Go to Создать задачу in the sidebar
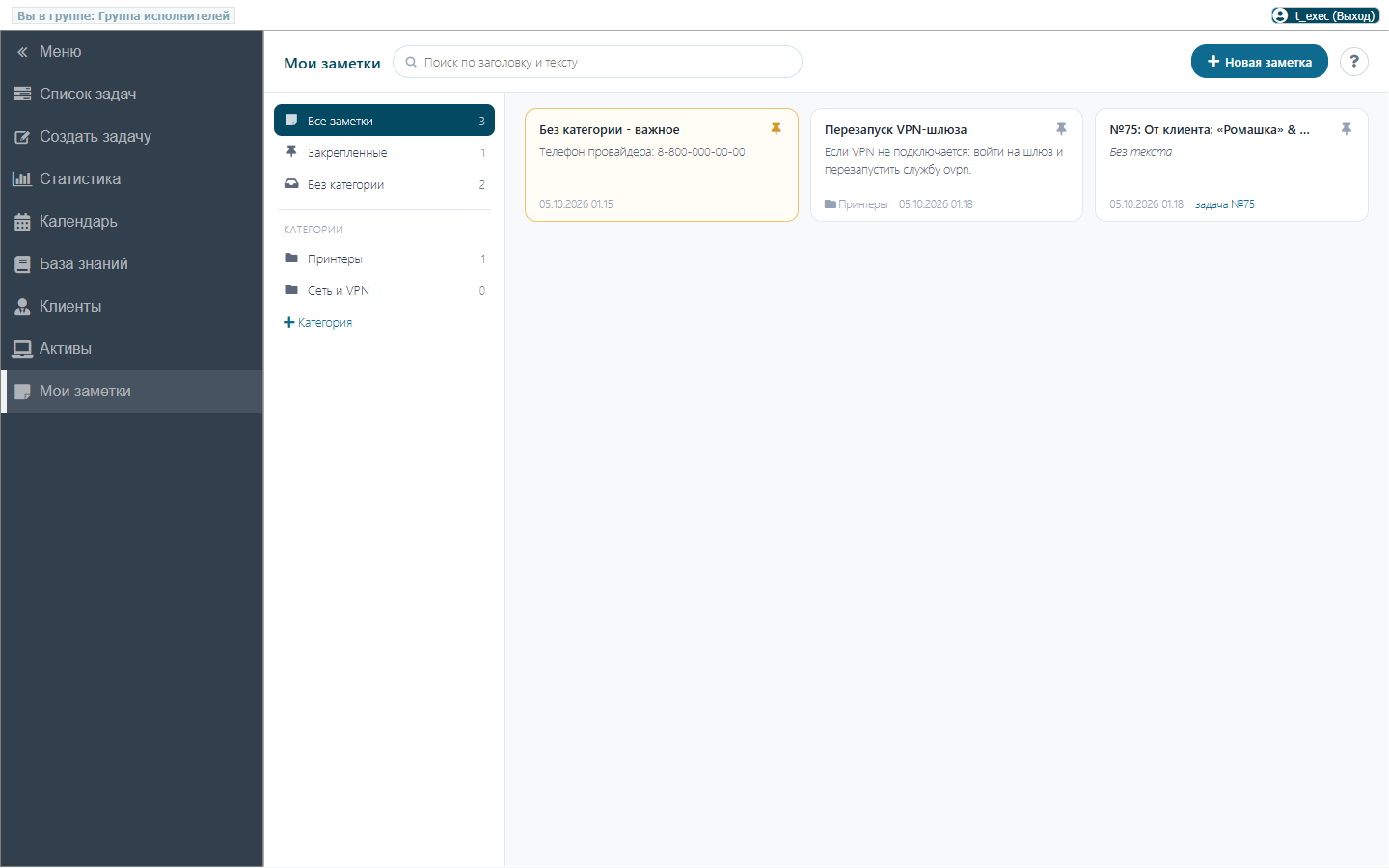 click(x=132, y=137)
